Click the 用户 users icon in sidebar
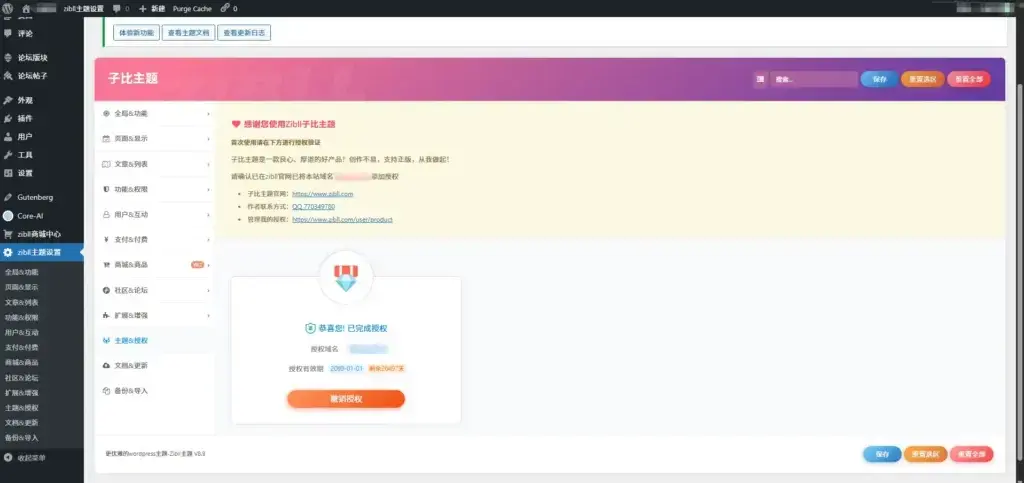This screenshot has height=483, width=1024. 8,137
